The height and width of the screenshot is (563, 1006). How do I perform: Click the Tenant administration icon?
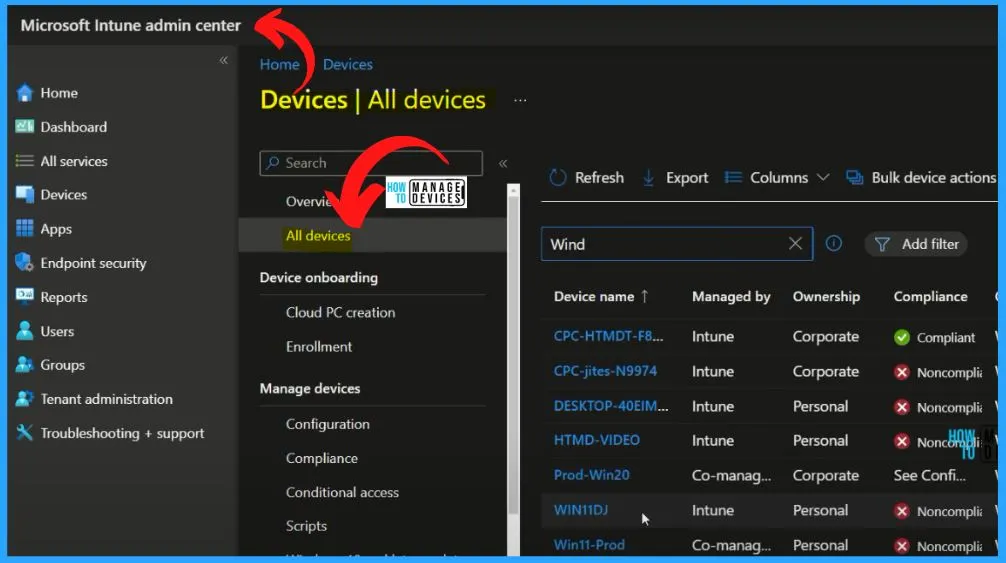24,399
